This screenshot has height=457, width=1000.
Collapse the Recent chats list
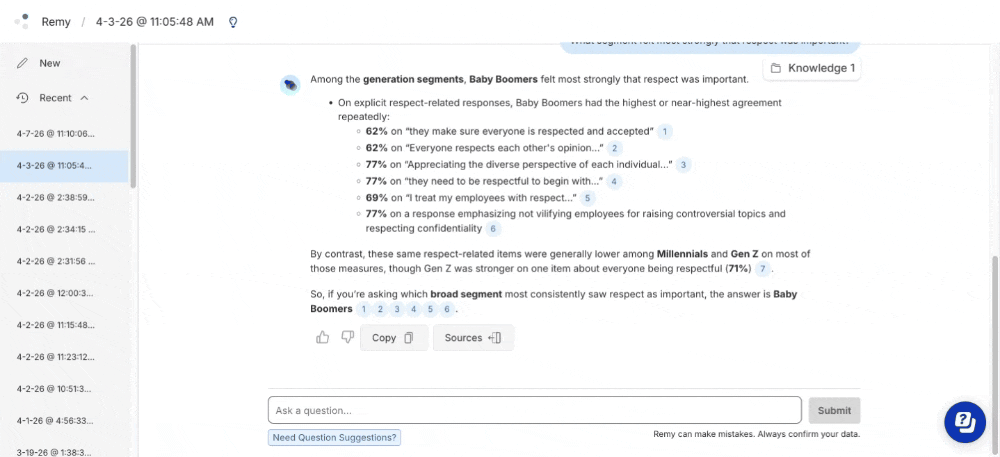point(84,98)
